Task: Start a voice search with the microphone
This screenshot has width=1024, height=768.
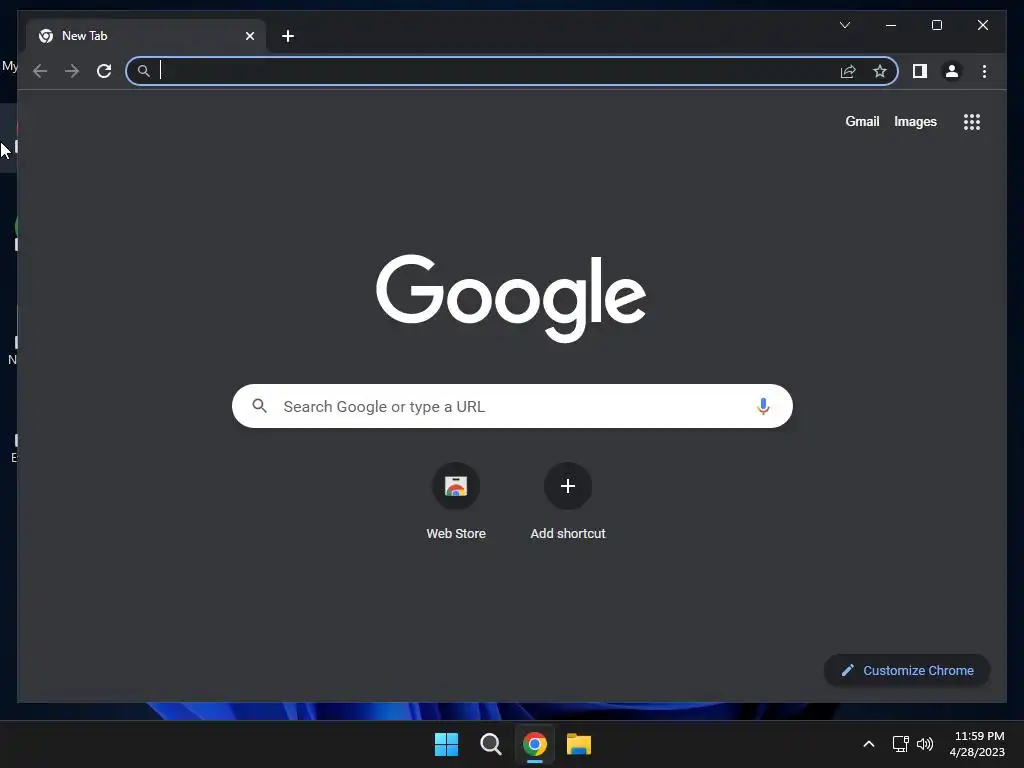Action: [x=763, y=406]
